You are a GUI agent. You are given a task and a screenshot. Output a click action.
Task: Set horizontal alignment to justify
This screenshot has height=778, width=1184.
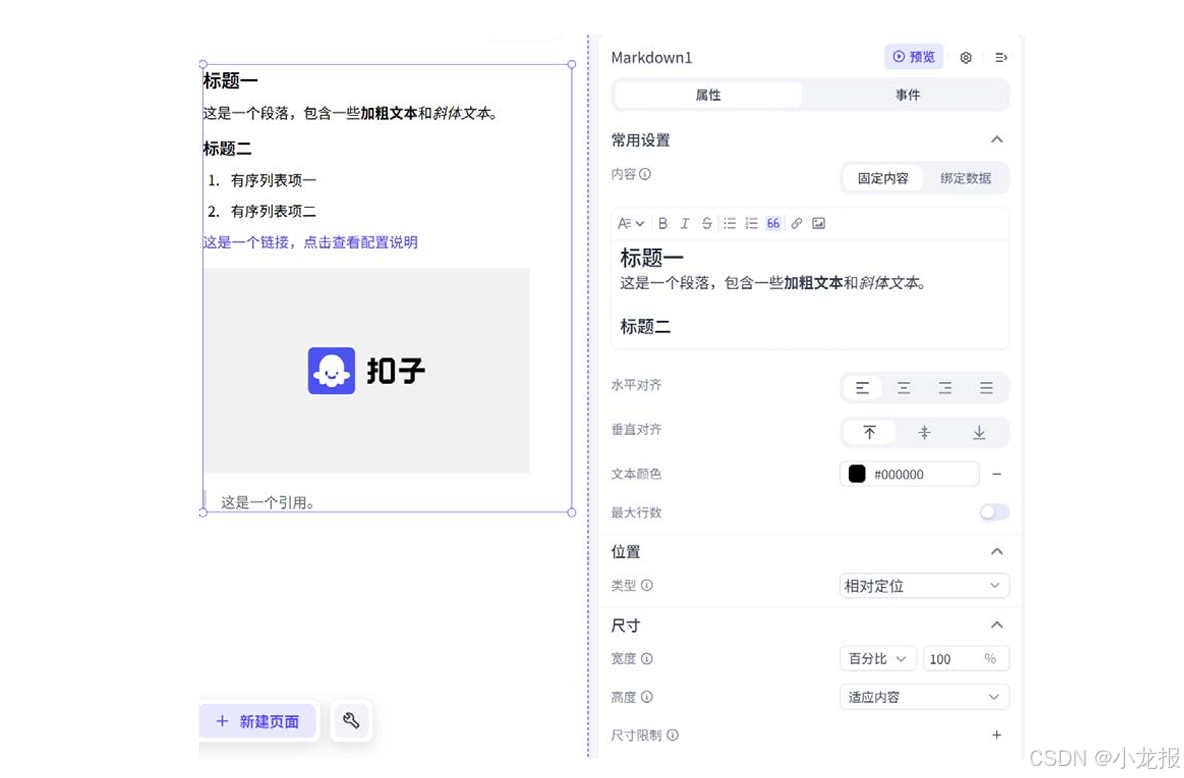coord(986,388)
